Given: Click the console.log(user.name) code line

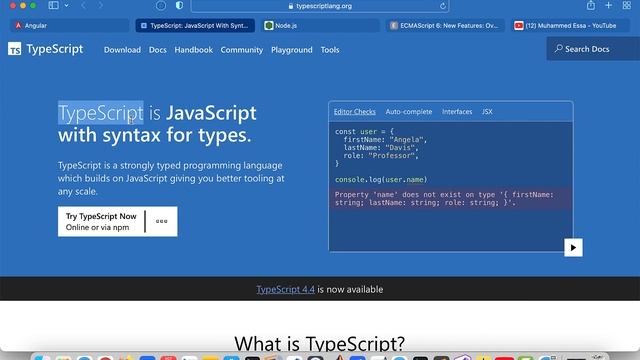Looking at the screenshot, I should tap(381, 180).
